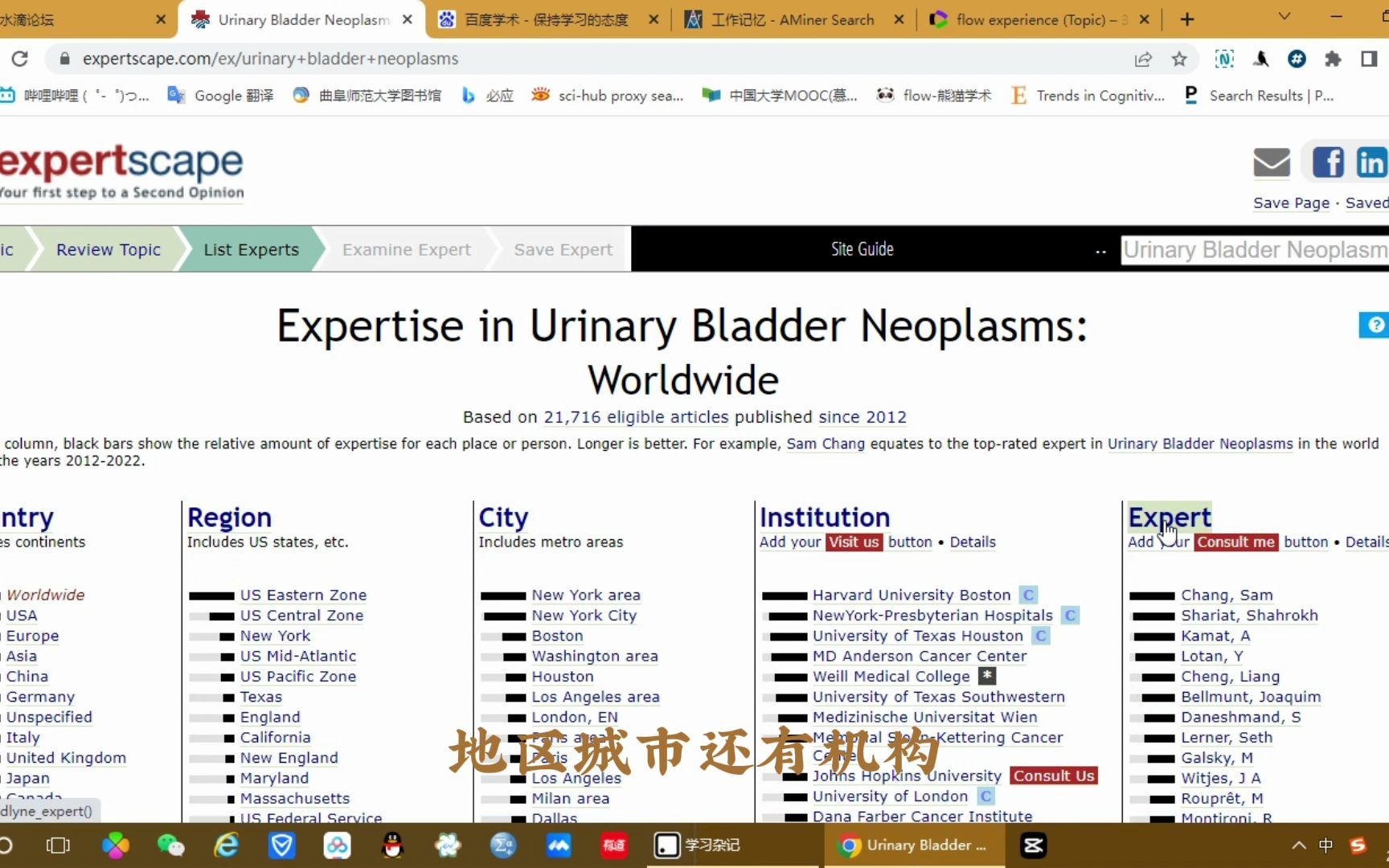Image resolution: width=1389 pixels, height=868 pixels.
Task: Open WeChat from the taskbar
Action: point(170,845)
